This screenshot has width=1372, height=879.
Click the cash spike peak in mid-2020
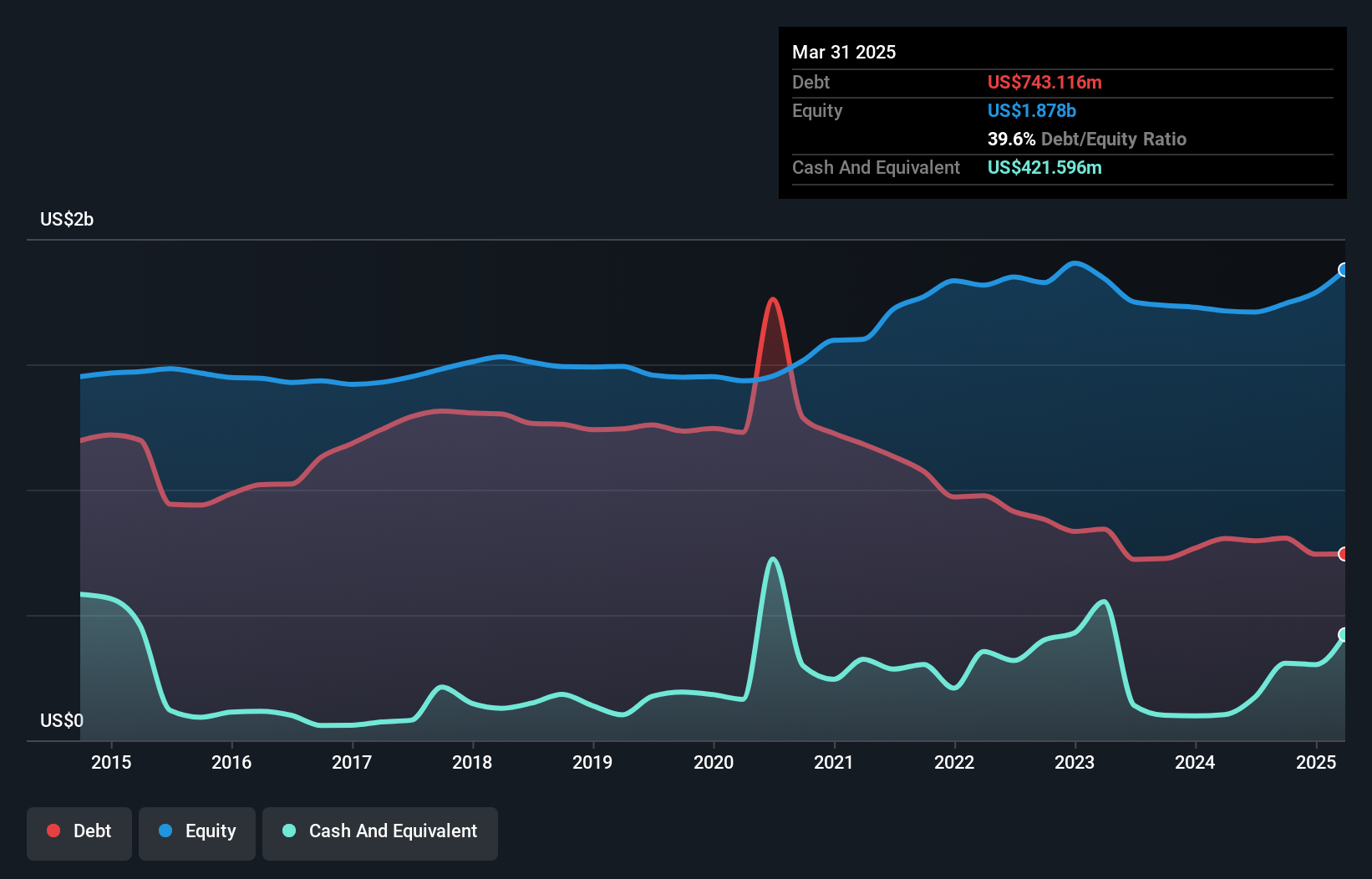773,559
